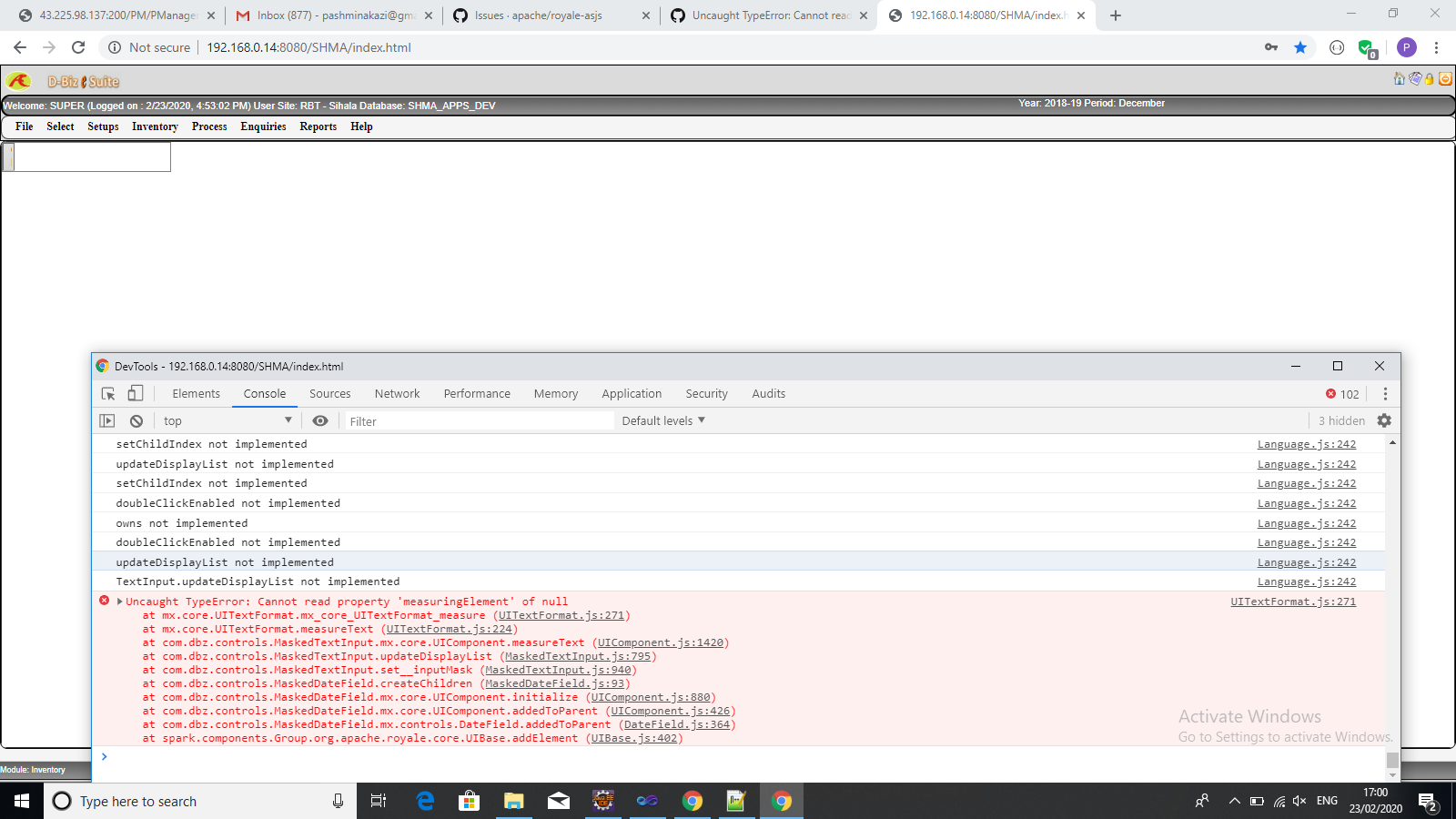
Task: Open the Help menu
Action: click(x=361, y=126)
